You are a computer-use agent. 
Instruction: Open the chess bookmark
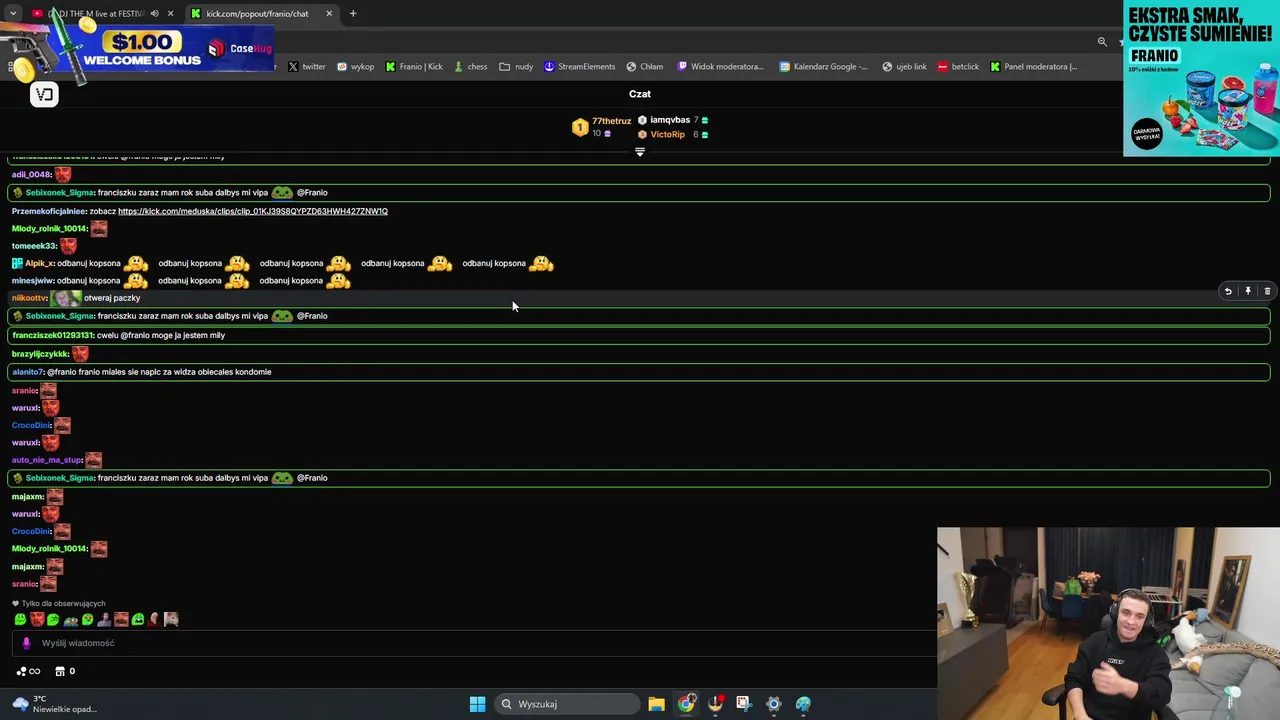tap(470, 67)
